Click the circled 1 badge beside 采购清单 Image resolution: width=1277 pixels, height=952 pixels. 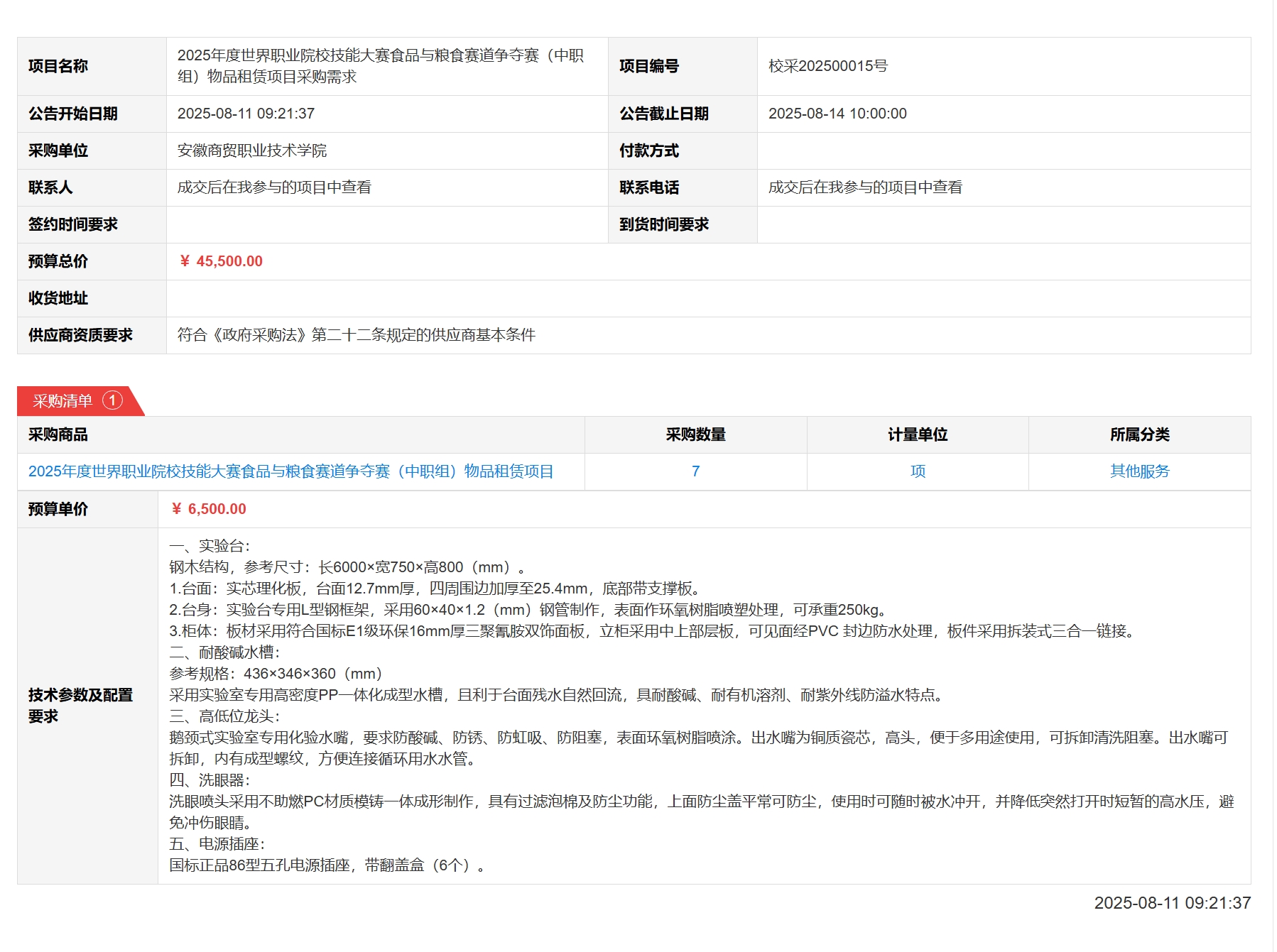pos(112,400)
